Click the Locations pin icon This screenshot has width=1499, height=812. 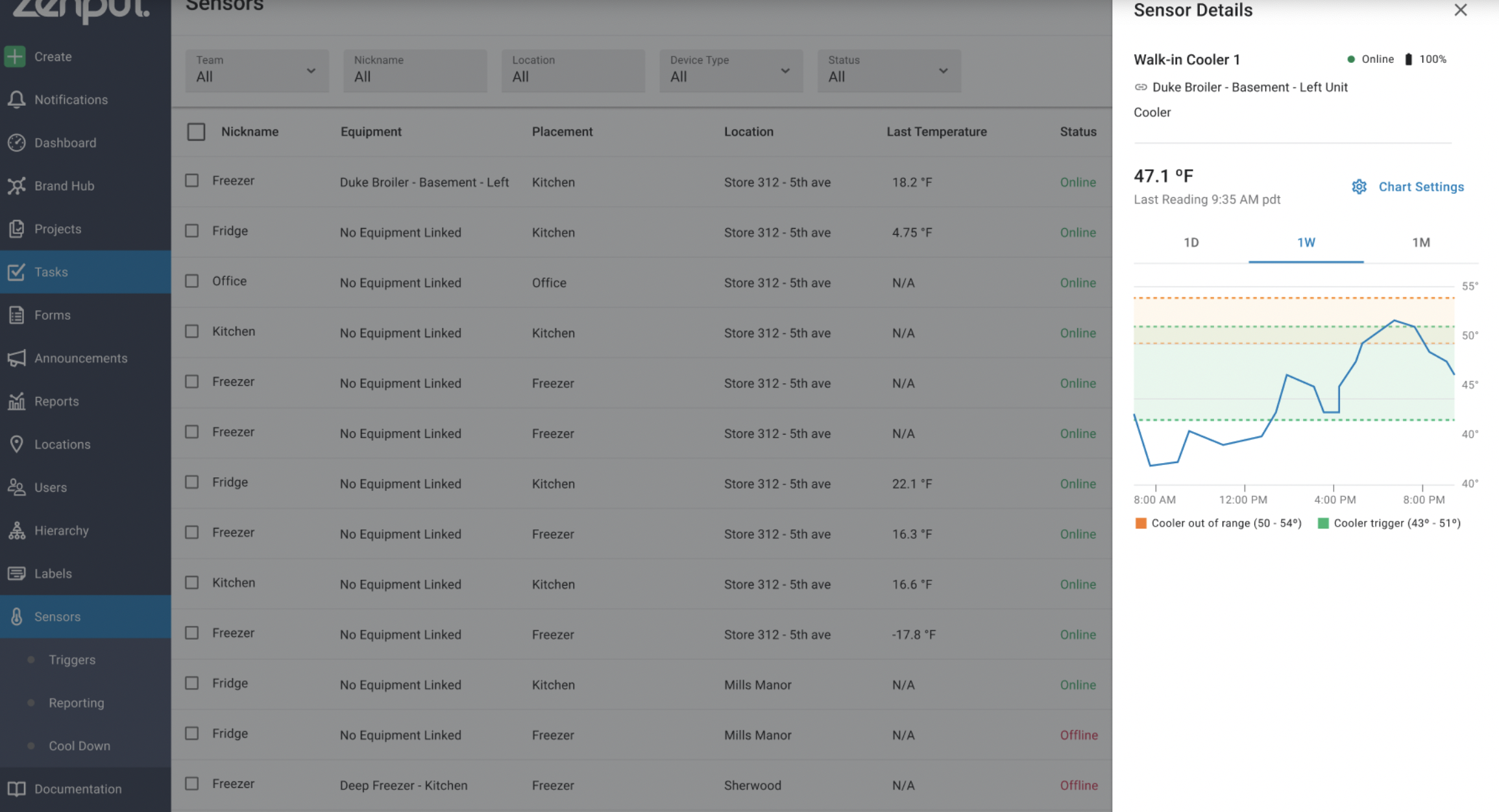[x=16, y=444]
